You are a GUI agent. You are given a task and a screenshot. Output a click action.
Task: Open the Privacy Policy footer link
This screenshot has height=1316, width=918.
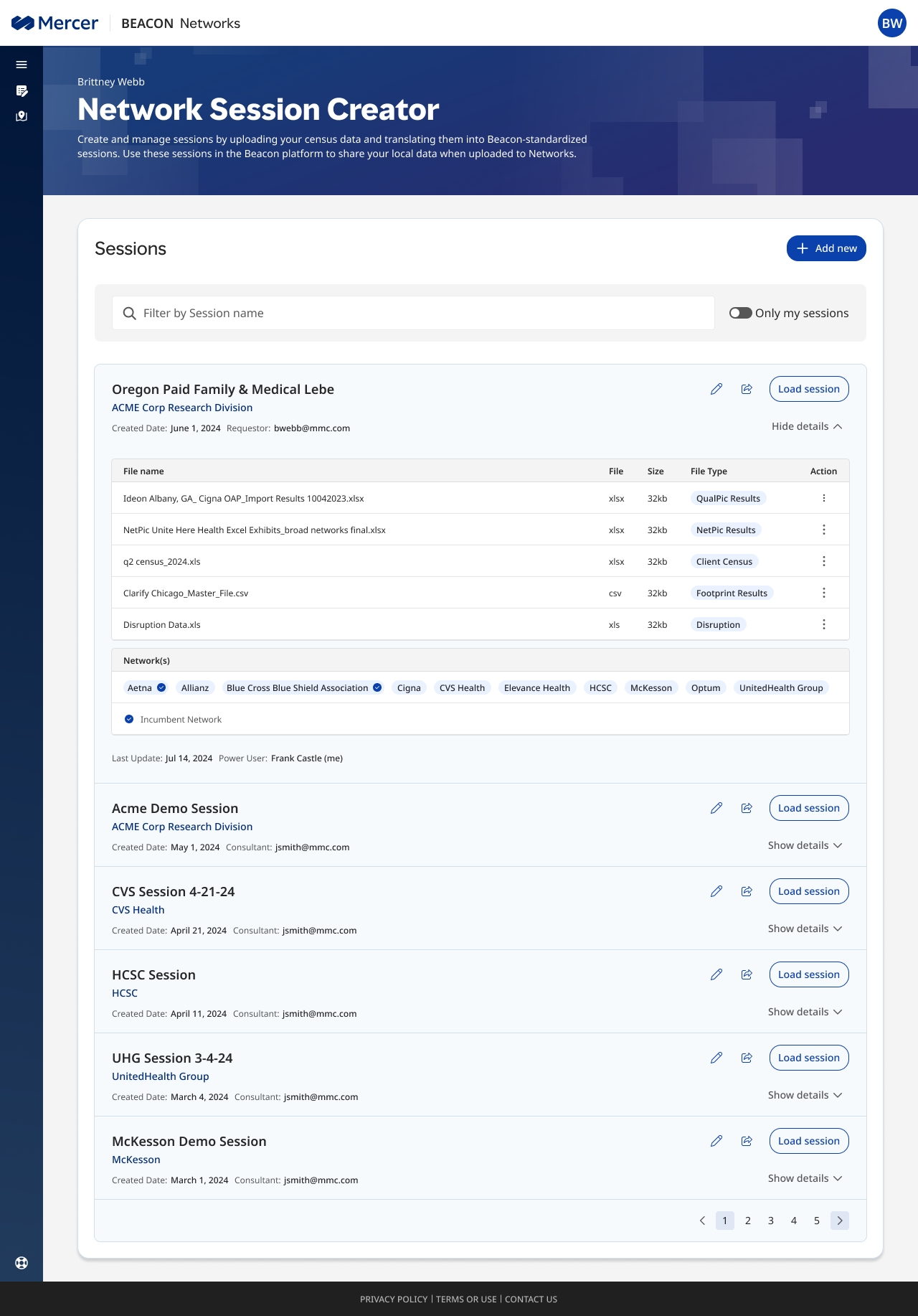point(394,1299)
